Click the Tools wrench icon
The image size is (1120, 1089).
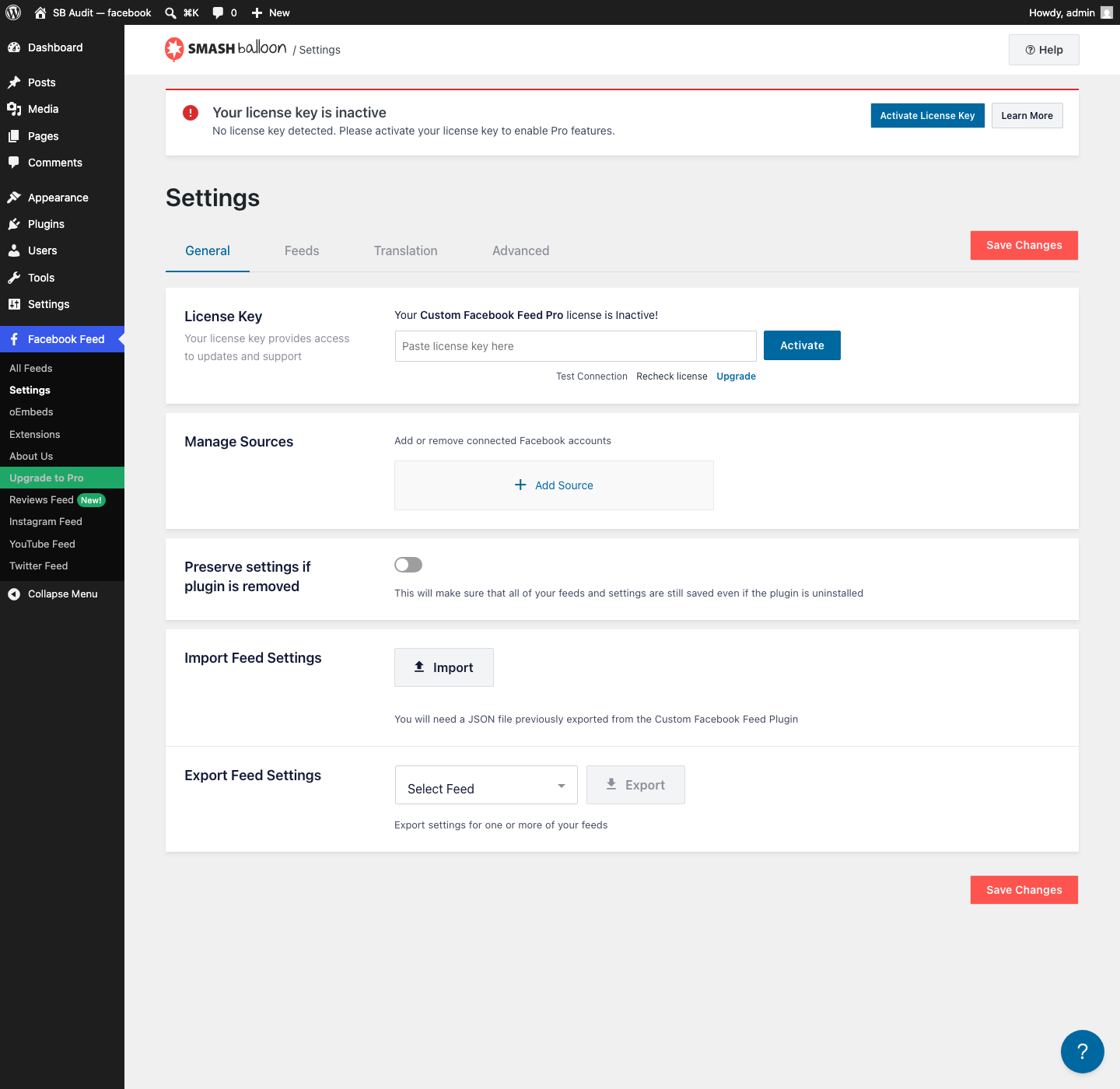pyautogui.click(x=14, y=278)
